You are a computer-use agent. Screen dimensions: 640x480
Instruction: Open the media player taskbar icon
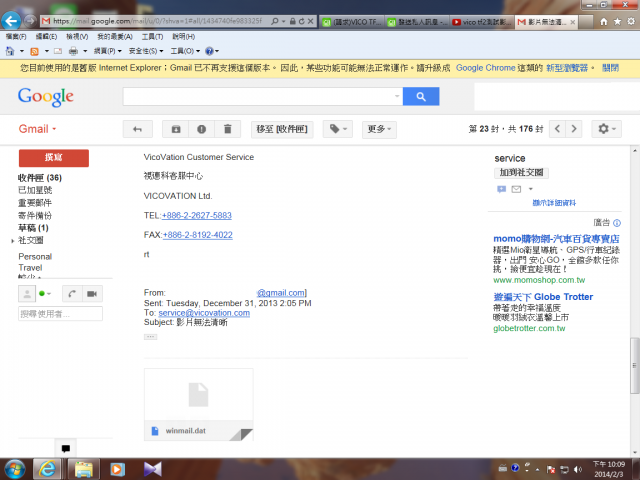pos(117,469)
